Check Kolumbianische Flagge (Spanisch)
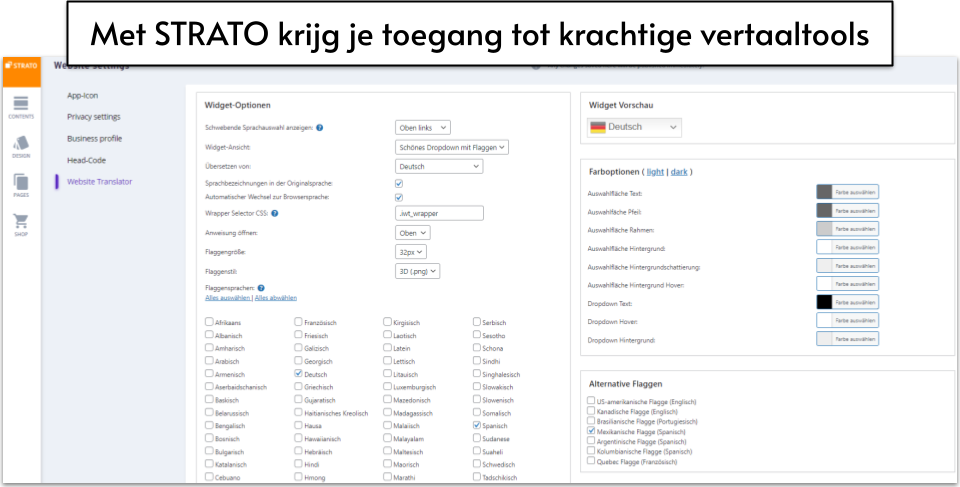Screen dimensions: 960x487 [x=591, y=450]
